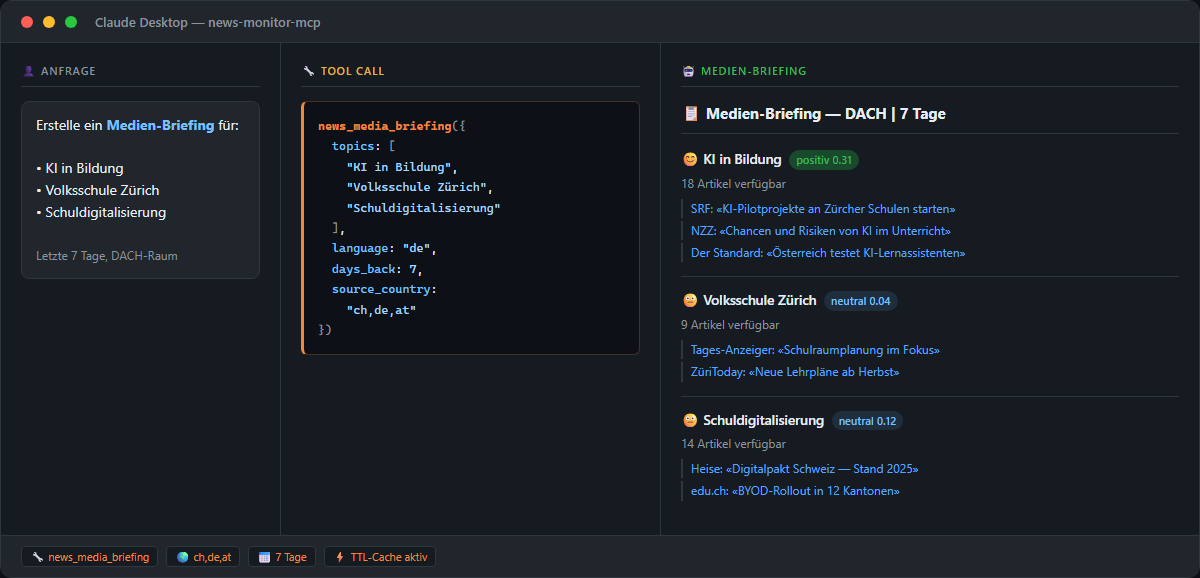Click the window title 'Claude Desktop — news-monitor-mcp'
Image resolution: width=1200 pixels, height=578 pixels.
click(208, 22)
